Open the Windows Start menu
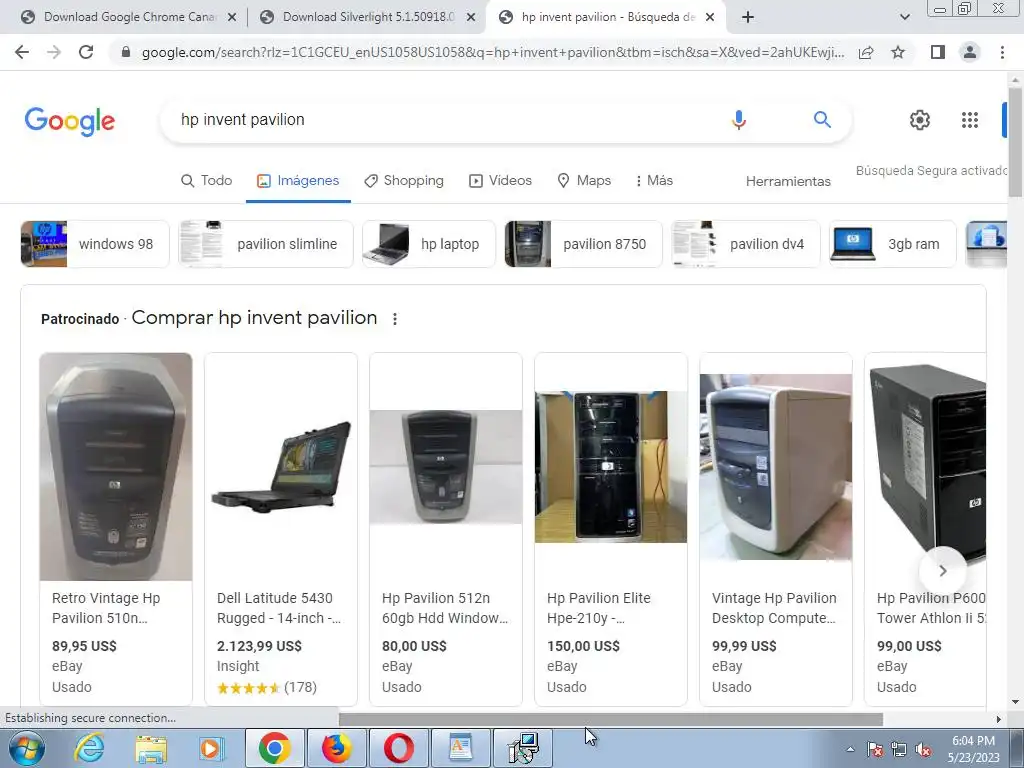This screenshot has width=1024, height=768. (x=27, y=748)
